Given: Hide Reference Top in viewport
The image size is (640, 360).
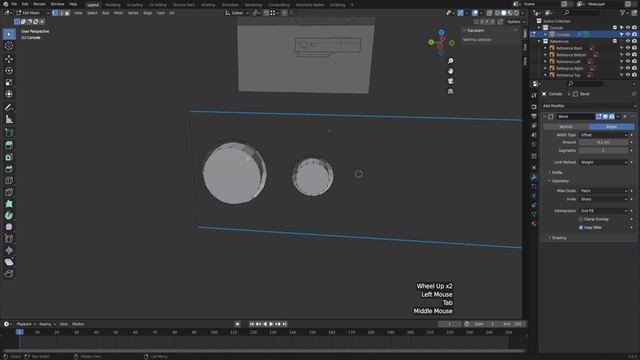Looking at the screenshot, I should pyautogui.click(x=628, y=75).
